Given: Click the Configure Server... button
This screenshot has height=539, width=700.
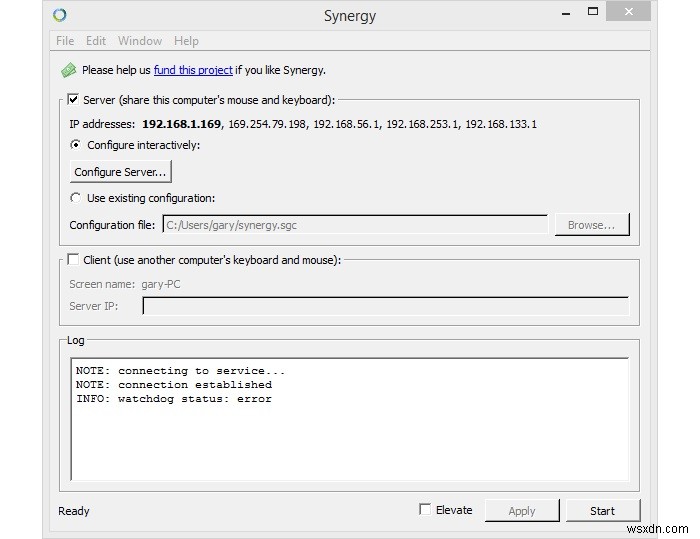Looking at the screenshot, I should (121, 172).
